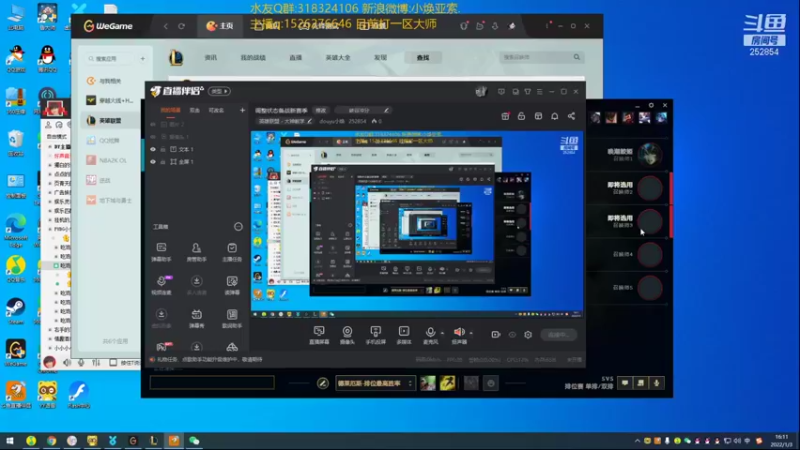Show the dimmed topmost source layer
The width and height of the screenshot is (800, 450).
(153, 124)
